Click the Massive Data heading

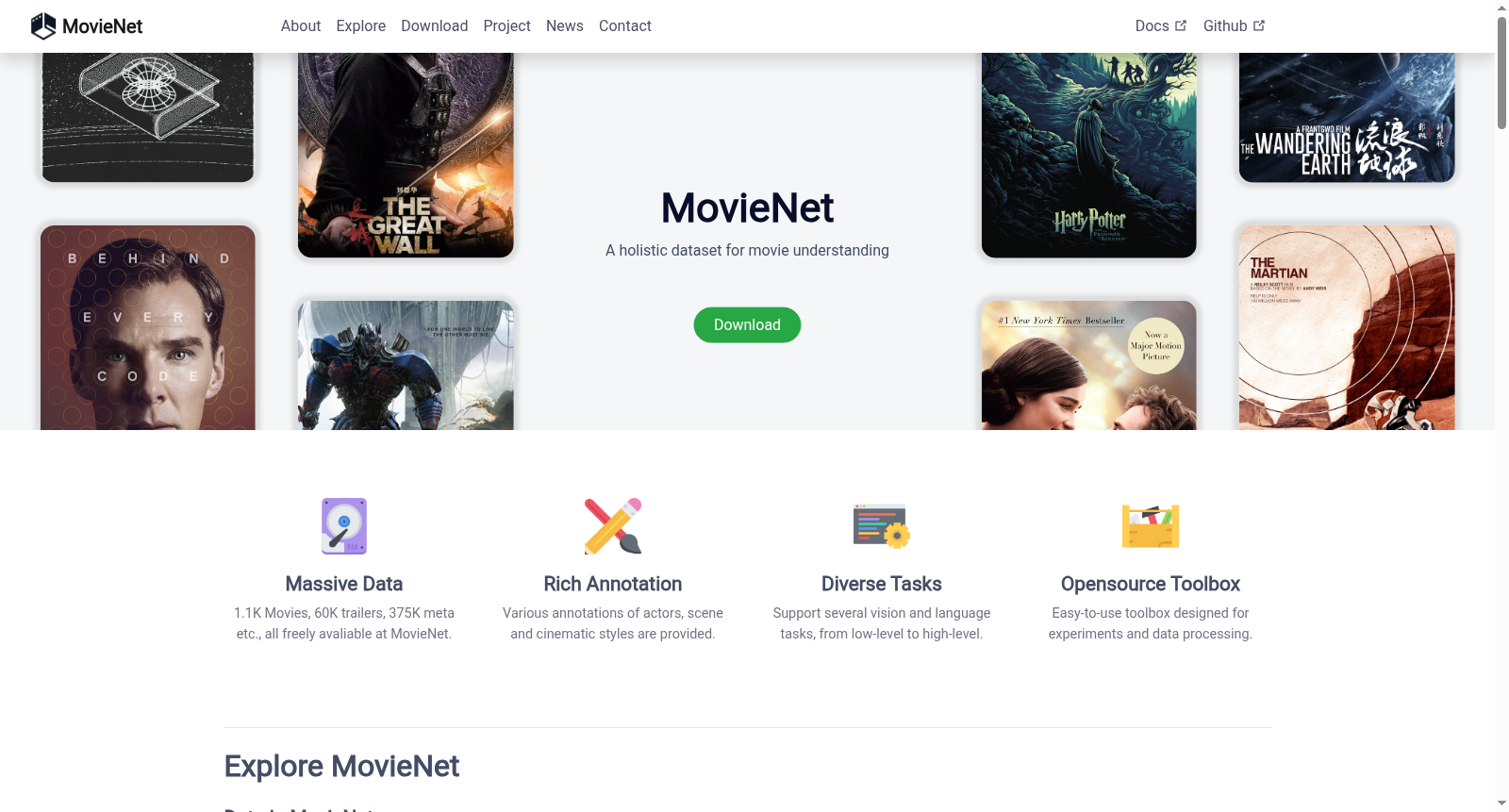(x=344, y=584)
